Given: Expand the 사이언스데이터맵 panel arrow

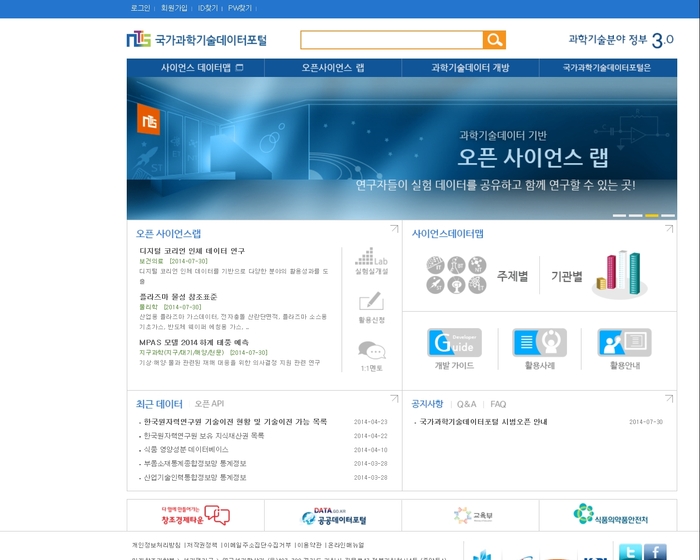Looking at the screenshot, I should pos(669,229).
